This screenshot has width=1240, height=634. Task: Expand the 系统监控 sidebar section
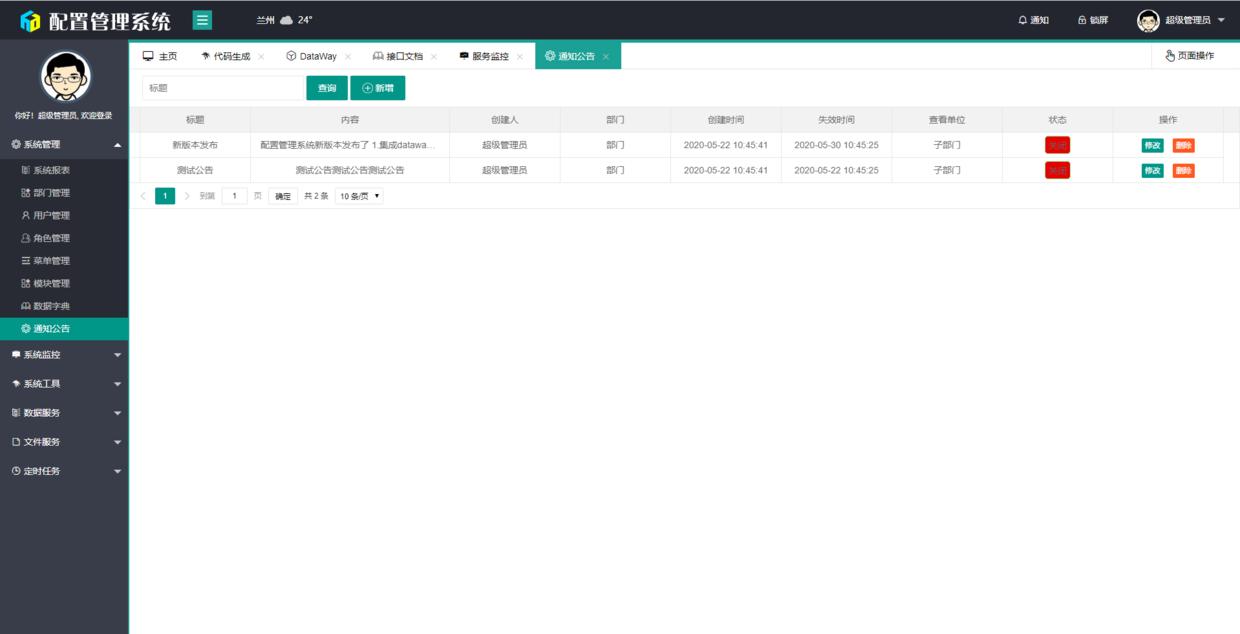coord(45,356)
